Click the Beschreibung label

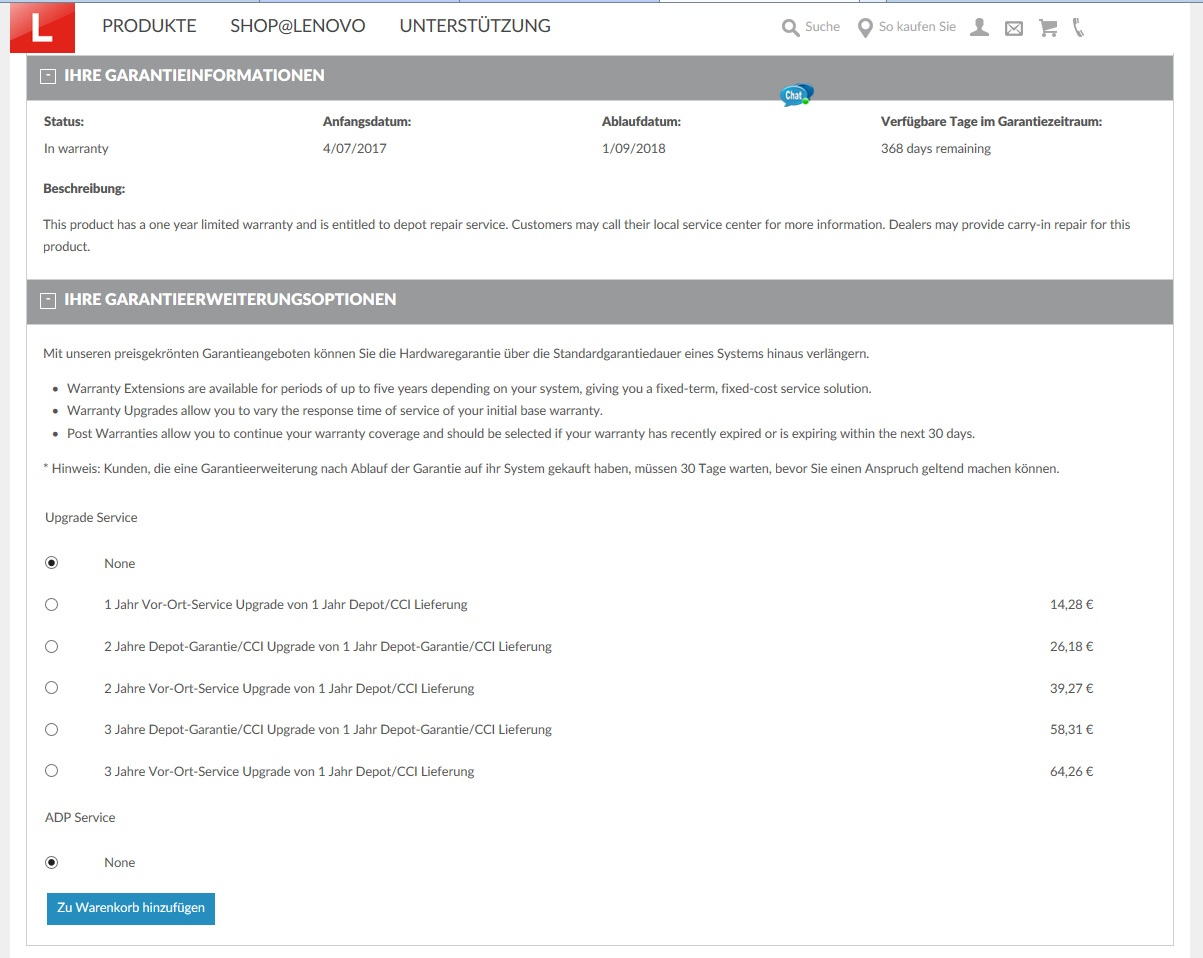pyautogui.click(x=84, y=189)
